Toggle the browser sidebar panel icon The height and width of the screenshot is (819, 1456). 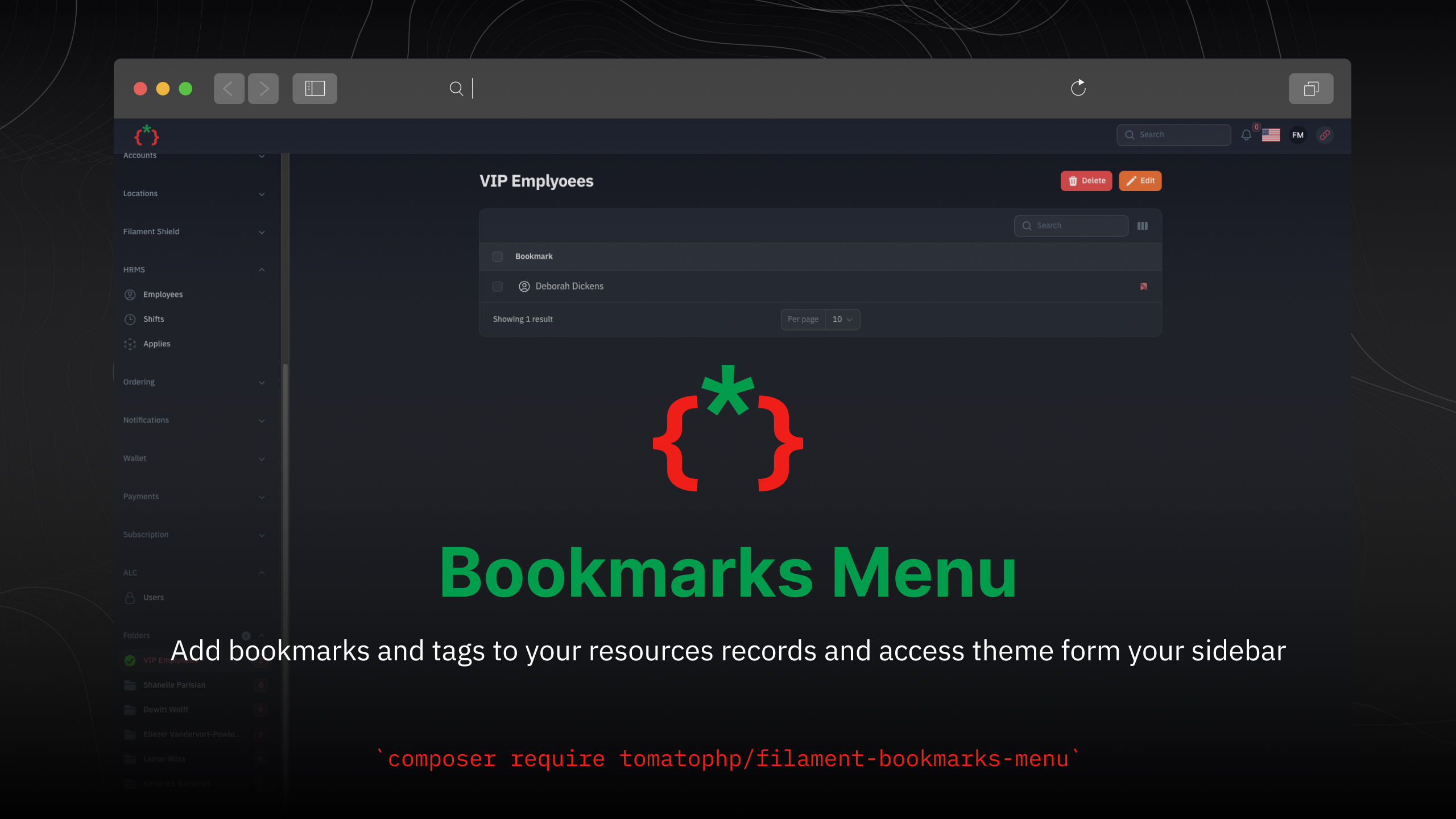tap(315, 88)
